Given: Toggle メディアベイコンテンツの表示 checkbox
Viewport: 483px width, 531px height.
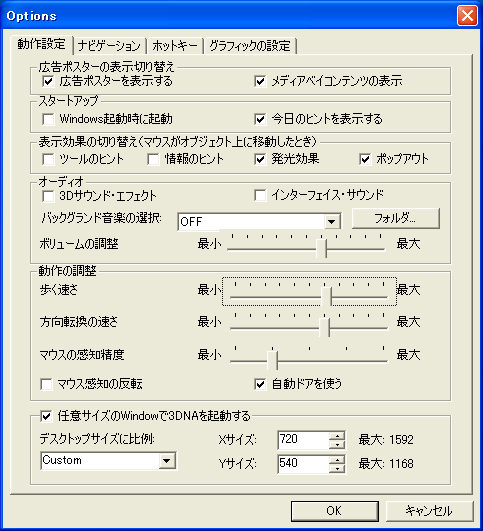Looking at the screenshot, I should click(x=260, y=81).
